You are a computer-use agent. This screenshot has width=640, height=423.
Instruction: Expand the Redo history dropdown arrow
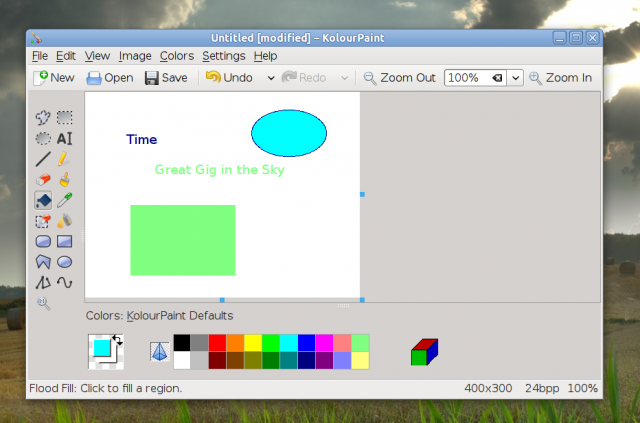click(x=344, y=78)
